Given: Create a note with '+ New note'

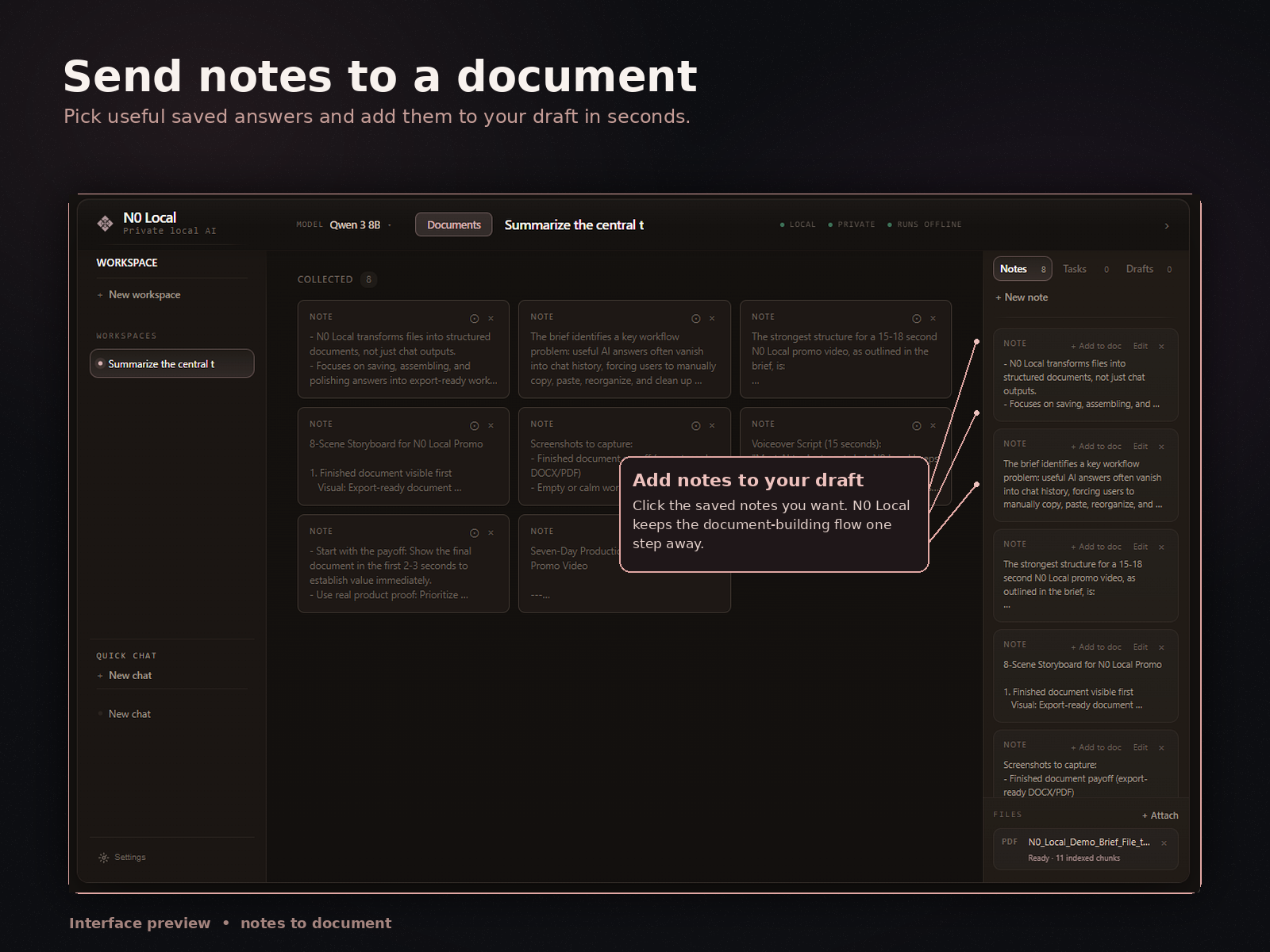Looking at the screenshot, I should [x=1022, y=297].
